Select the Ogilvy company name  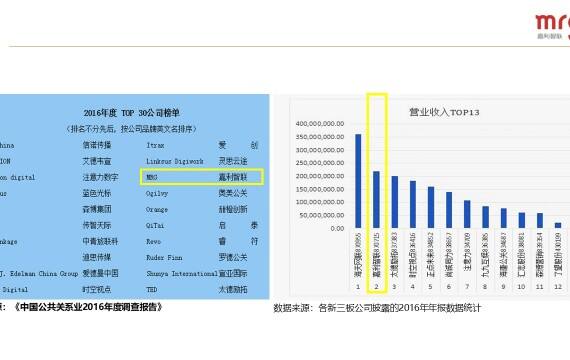point(157,193)
